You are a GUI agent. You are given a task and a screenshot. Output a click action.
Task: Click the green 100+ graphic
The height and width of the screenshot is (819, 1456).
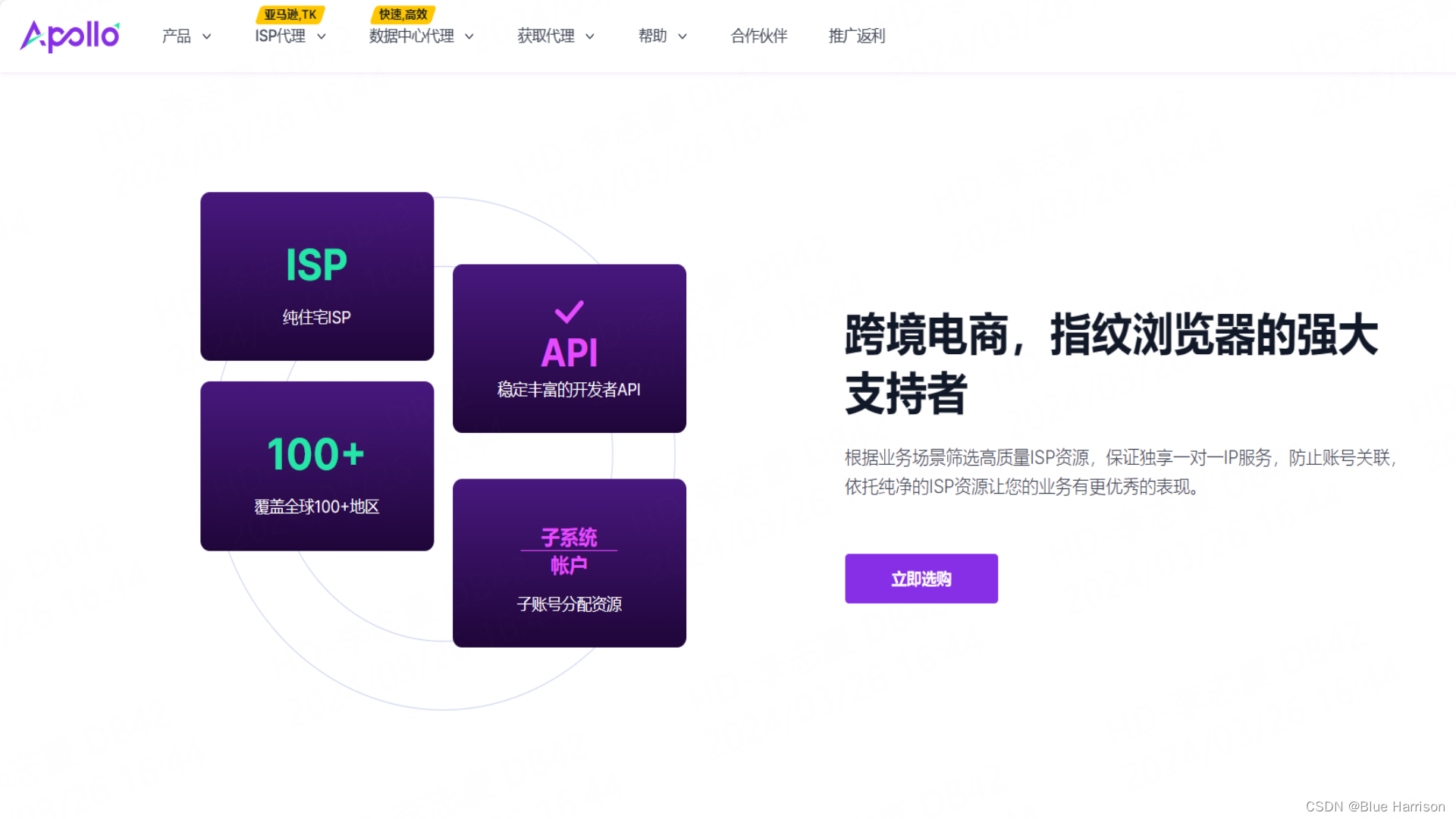click(x=316, y=454)
